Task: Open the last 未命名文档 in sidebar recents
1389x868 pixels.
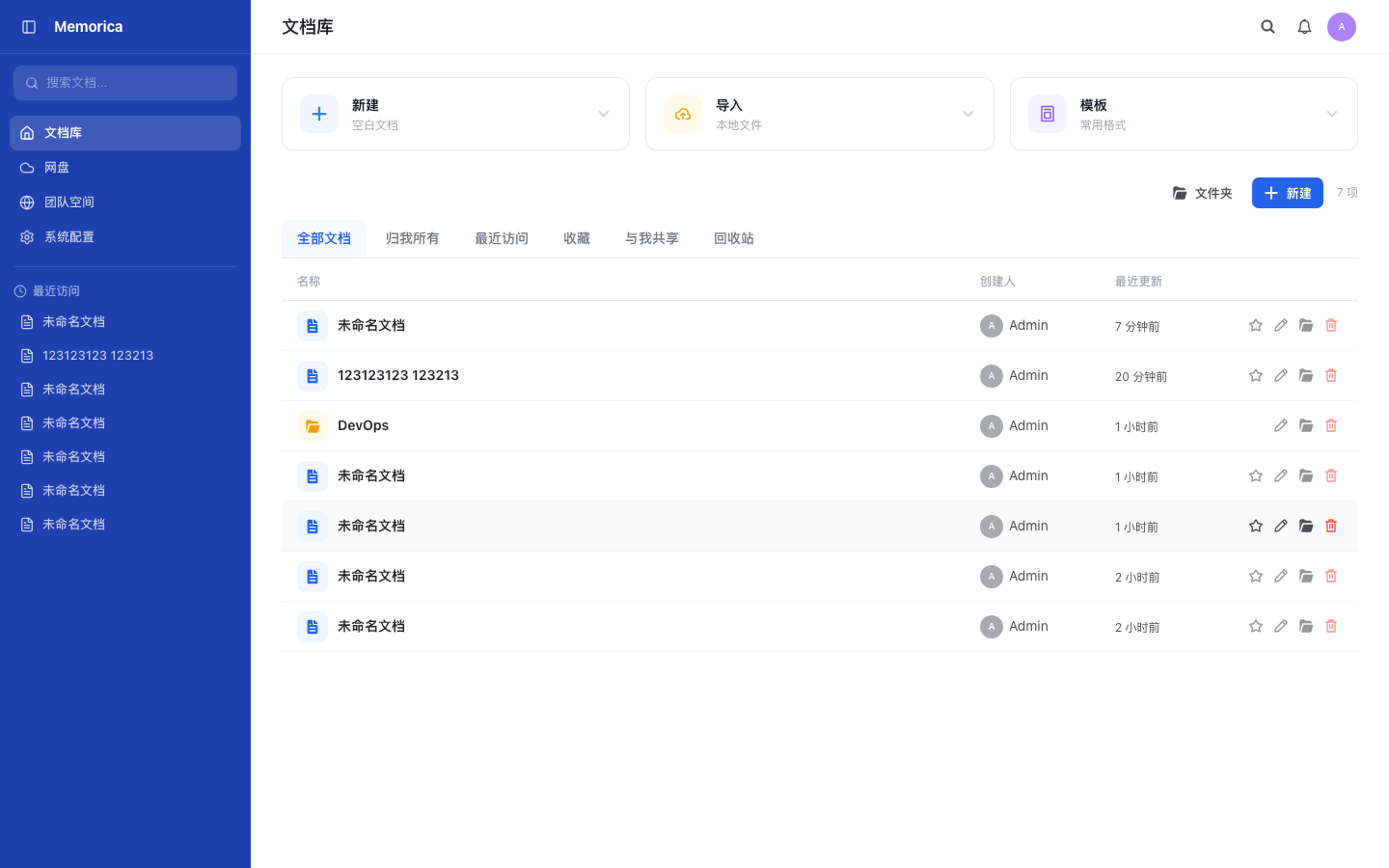Action: coord(125,525)
